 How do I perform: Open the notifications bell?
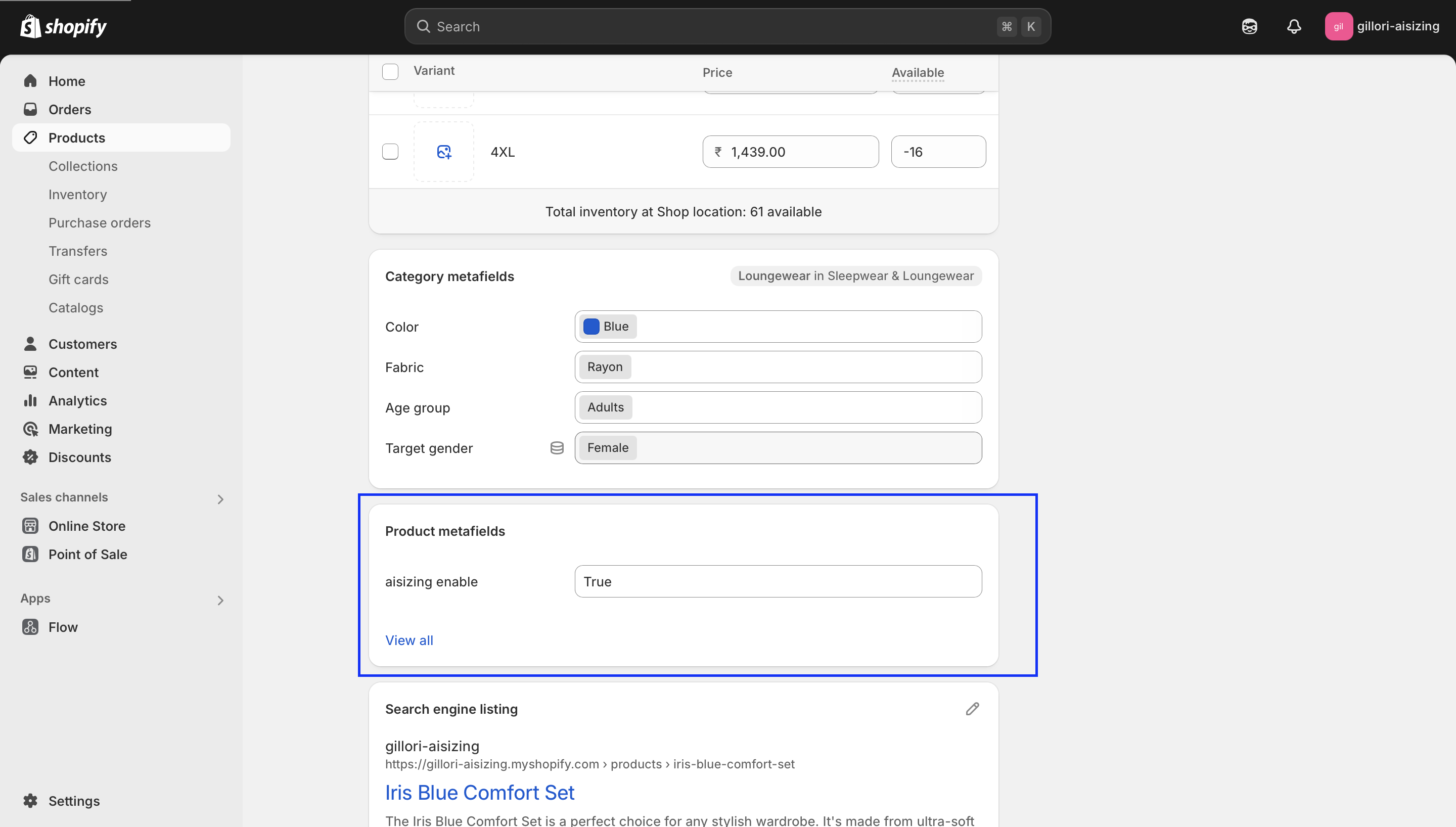pyautogui.click(x=1294, y=26)
